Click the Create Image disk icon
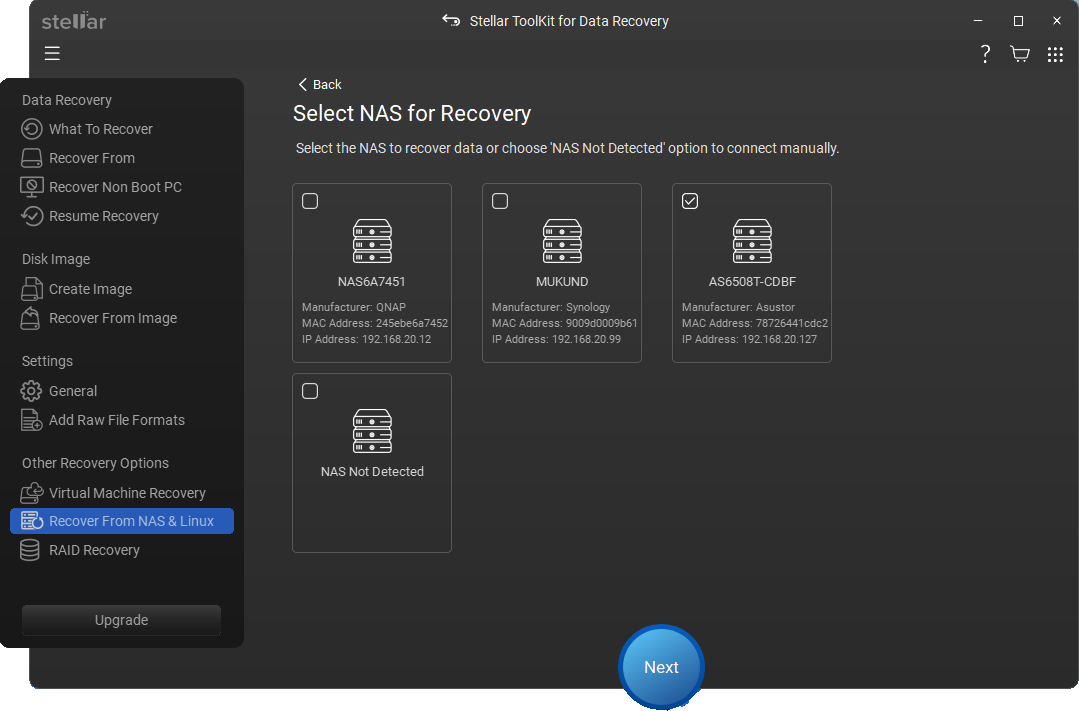The height and width of the screenshot is (711, 1079). click(x=31, y=289)
